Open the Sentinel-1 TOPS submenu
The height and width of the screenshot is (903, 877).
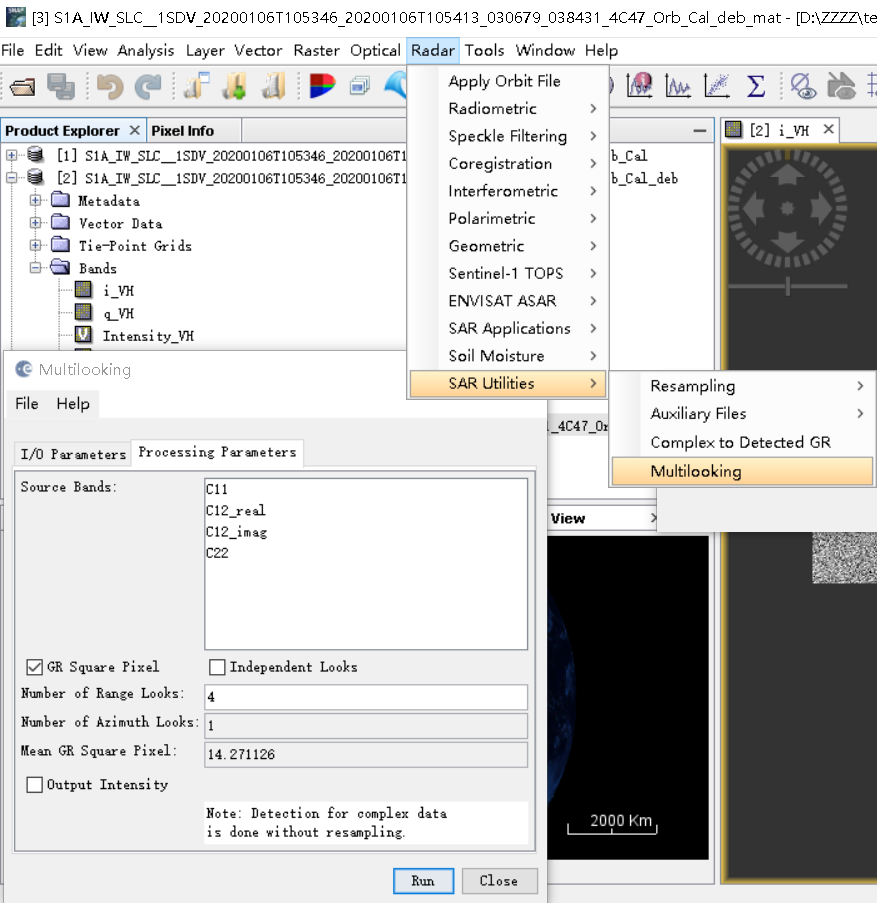[508, 274]
